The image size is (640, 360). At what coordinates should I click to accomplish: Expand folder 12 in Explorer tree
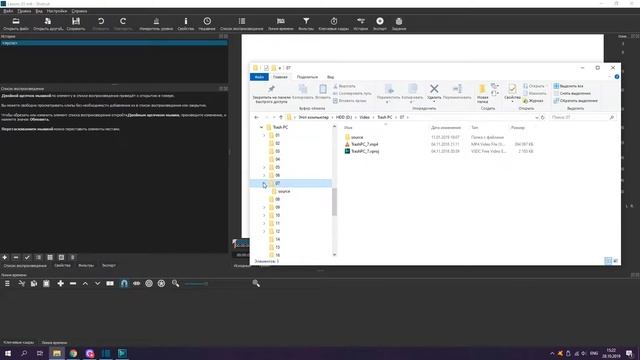click(x=264, y=231)
